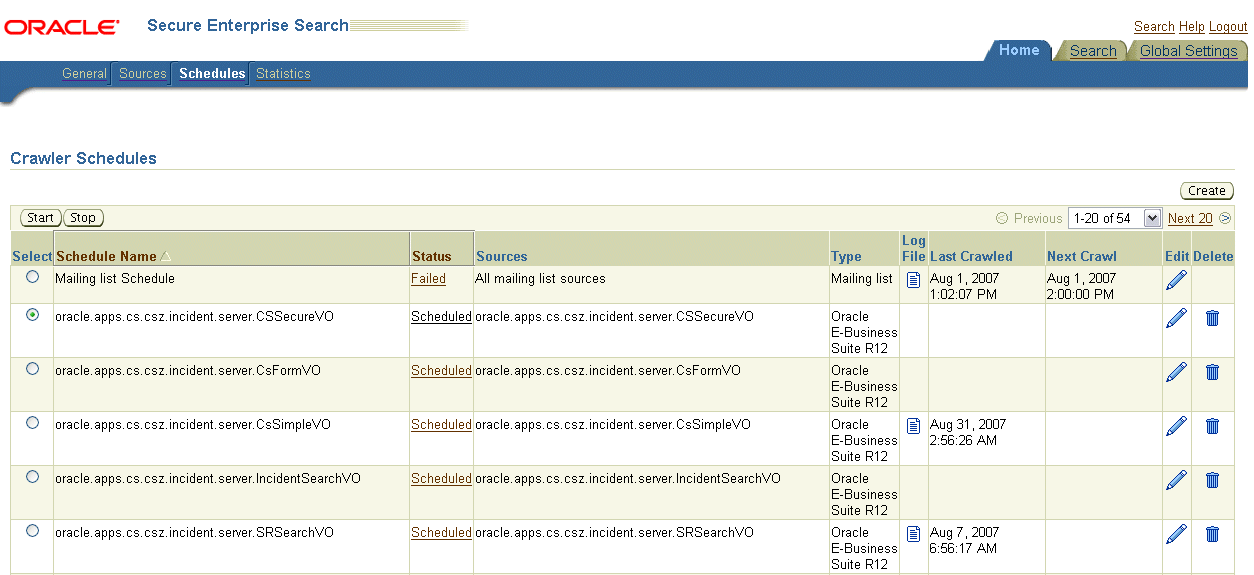This screenshot has height=575, width=1254.
Task: Sort by Schedule Name column
Action: point(106,257)
